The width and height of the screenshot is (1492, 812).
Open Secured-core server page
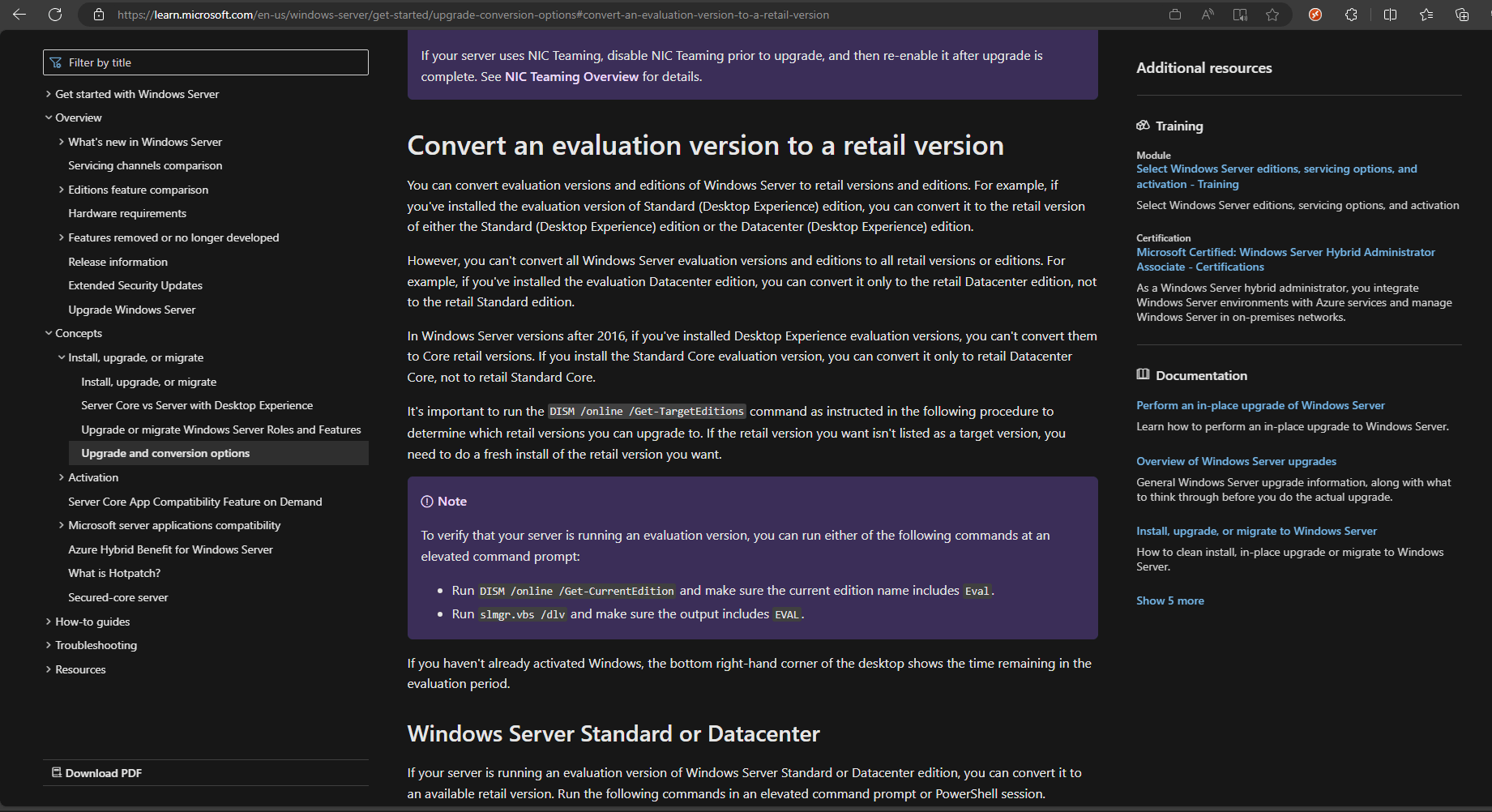pyautogui.click(x=118, y=597)
